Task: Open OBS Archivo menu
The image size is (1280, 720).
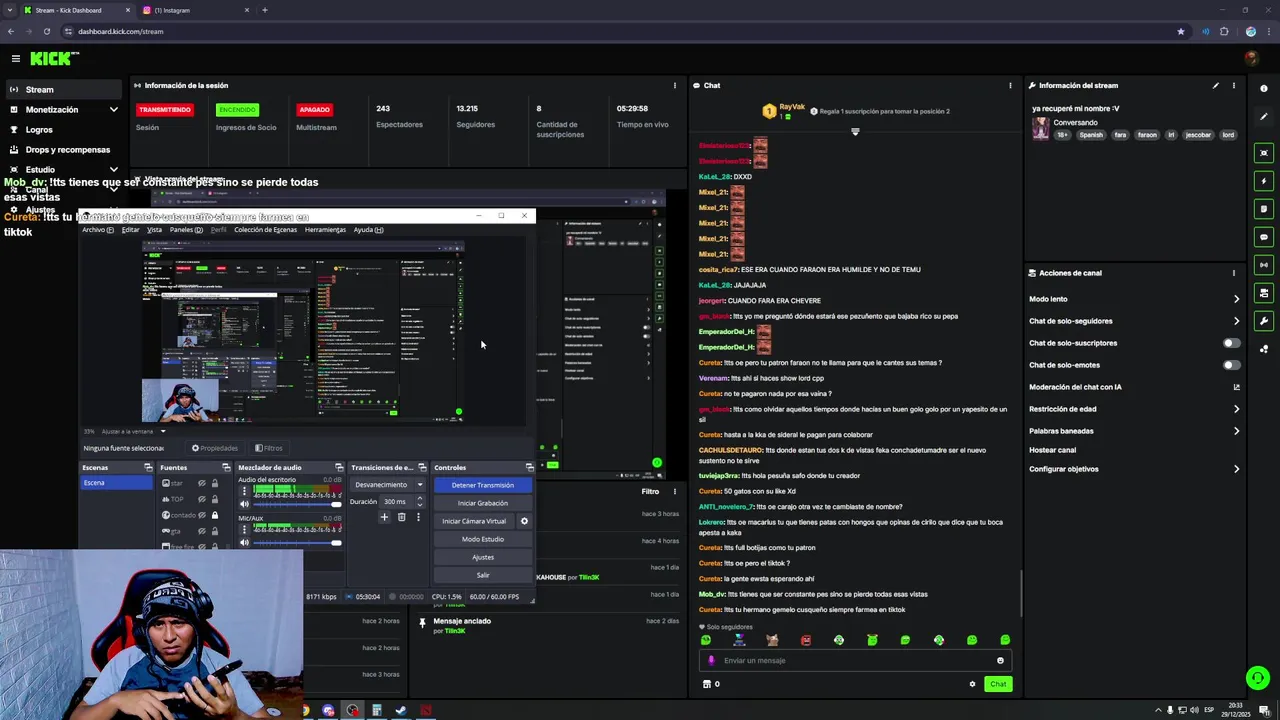Action: click(97, 230)
